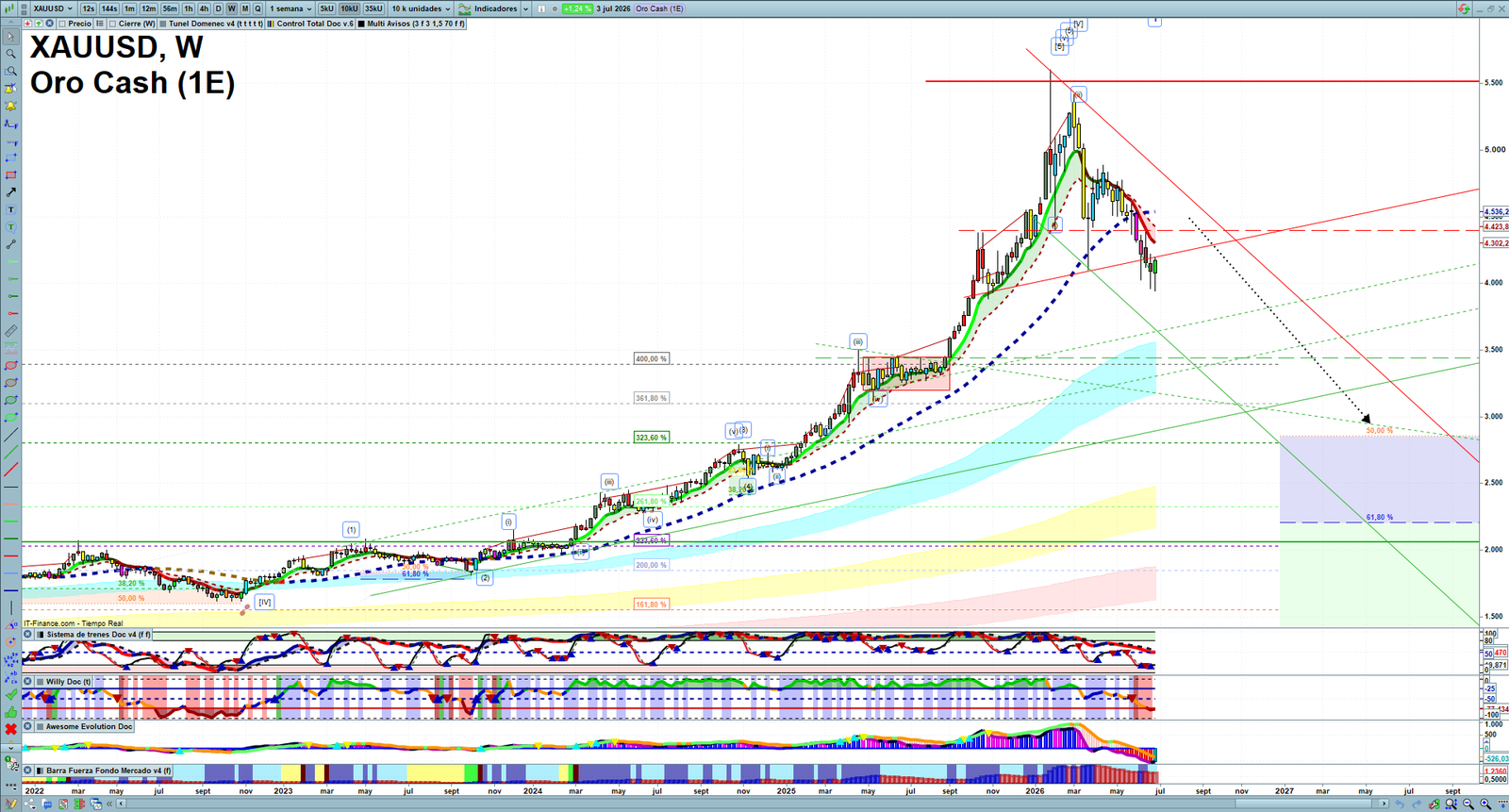Screen dimensions: 1509x812
Task: Select the 5kU history button
Action: [326, 8]
